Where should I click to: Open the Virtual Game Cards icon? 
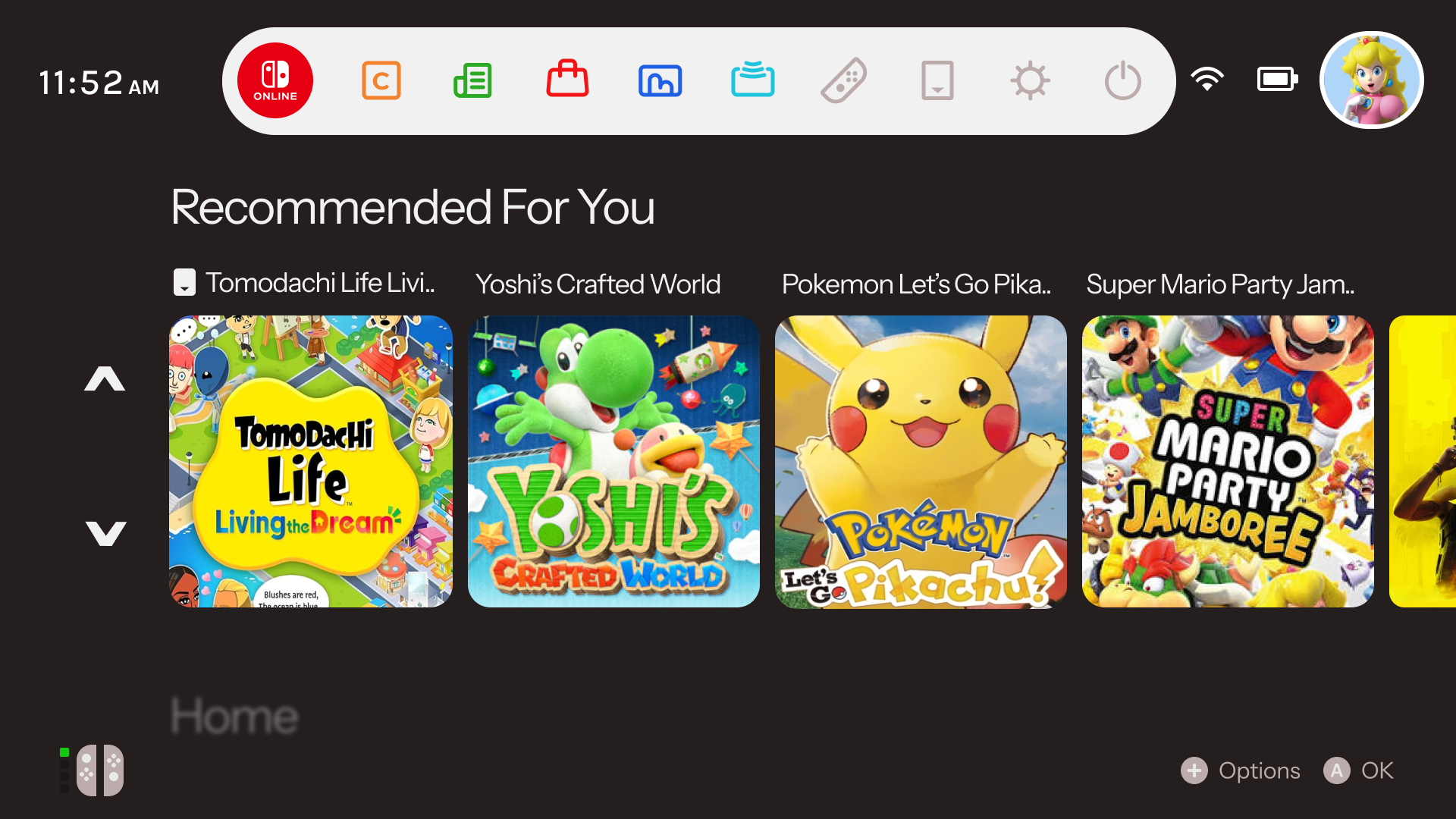point(937,80)
